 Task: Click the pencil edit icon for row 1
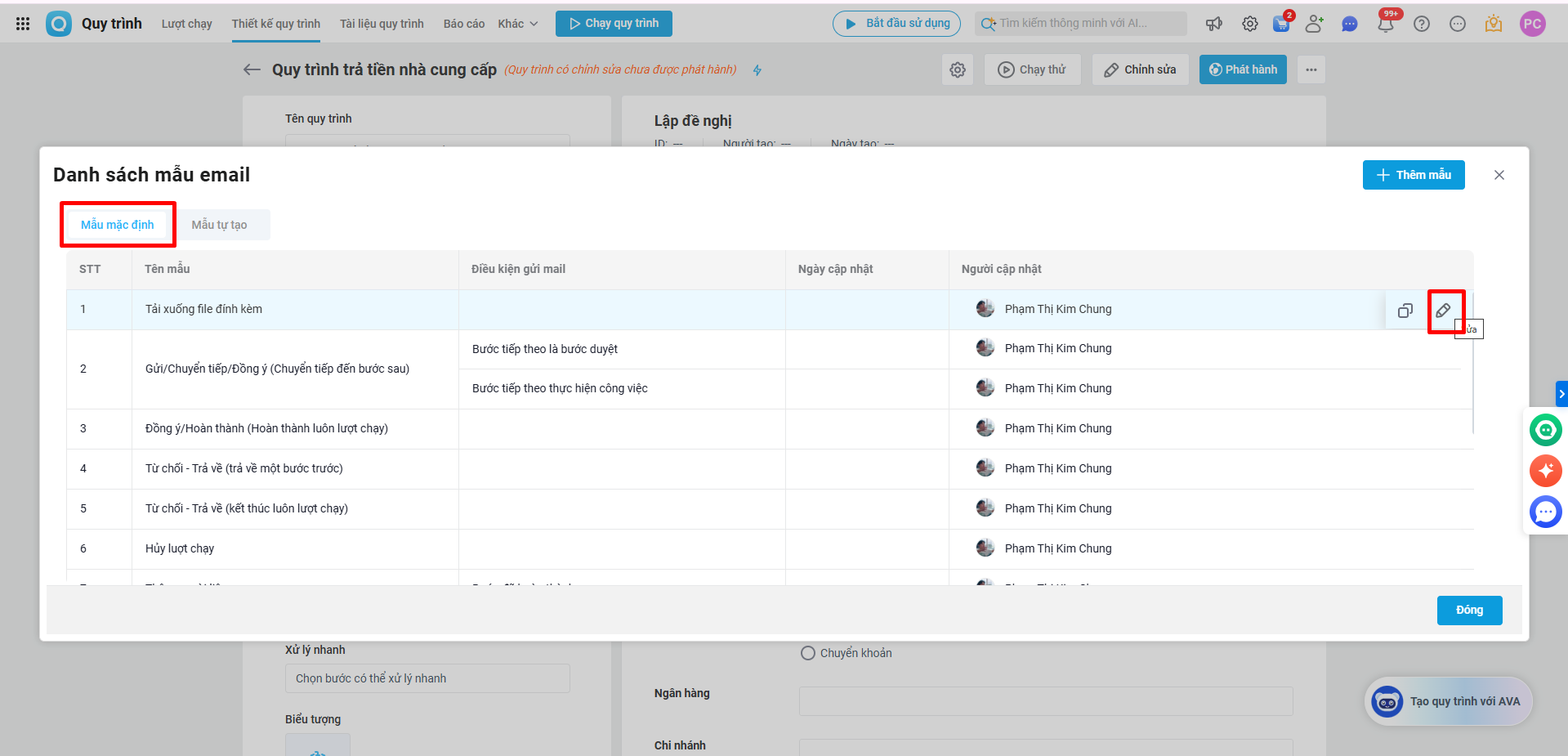click(1444, 311)
